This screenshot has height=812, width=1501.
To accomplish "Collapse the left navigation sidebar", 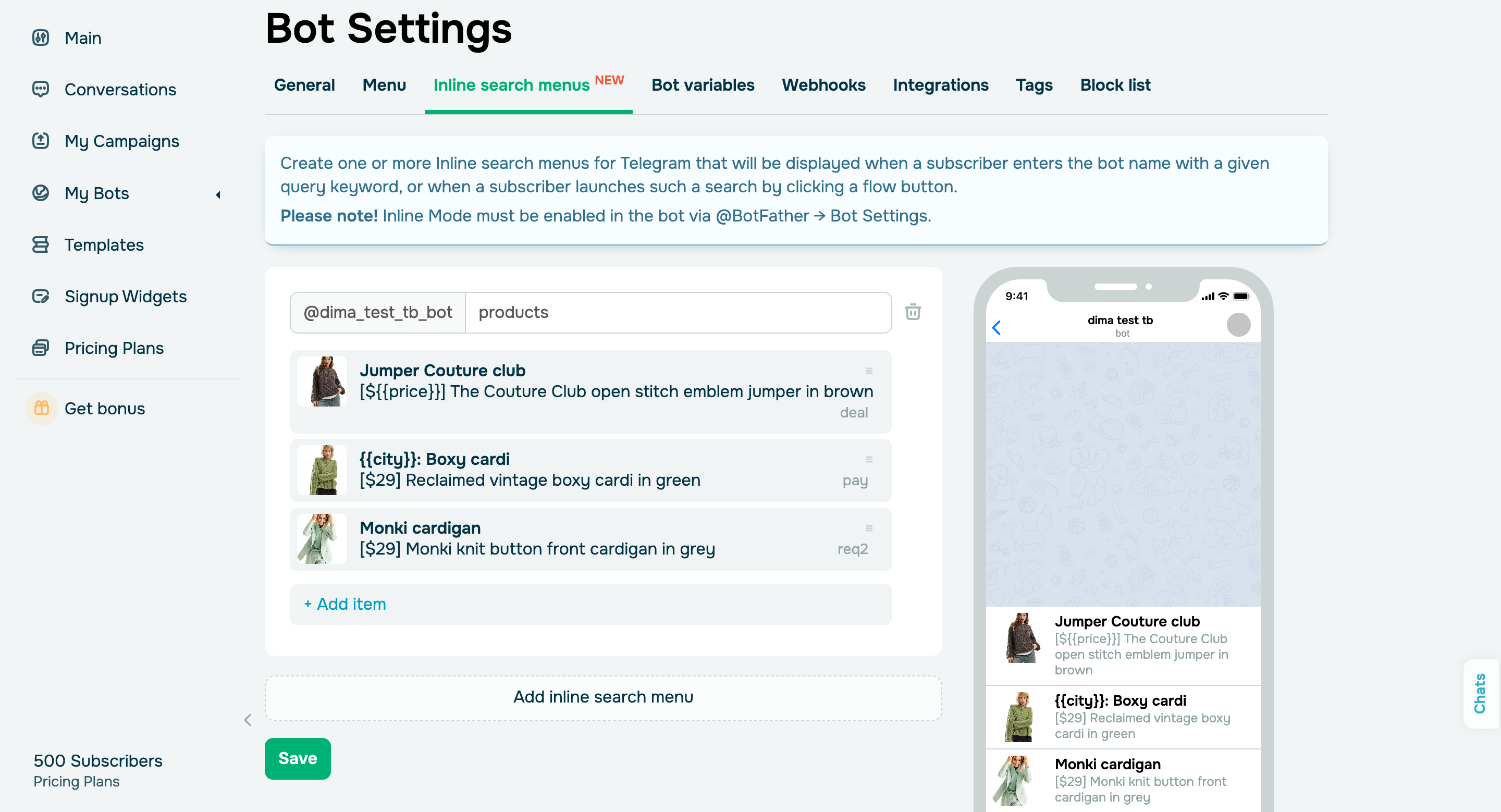I will pyautogui.click(x=248, y=720).
